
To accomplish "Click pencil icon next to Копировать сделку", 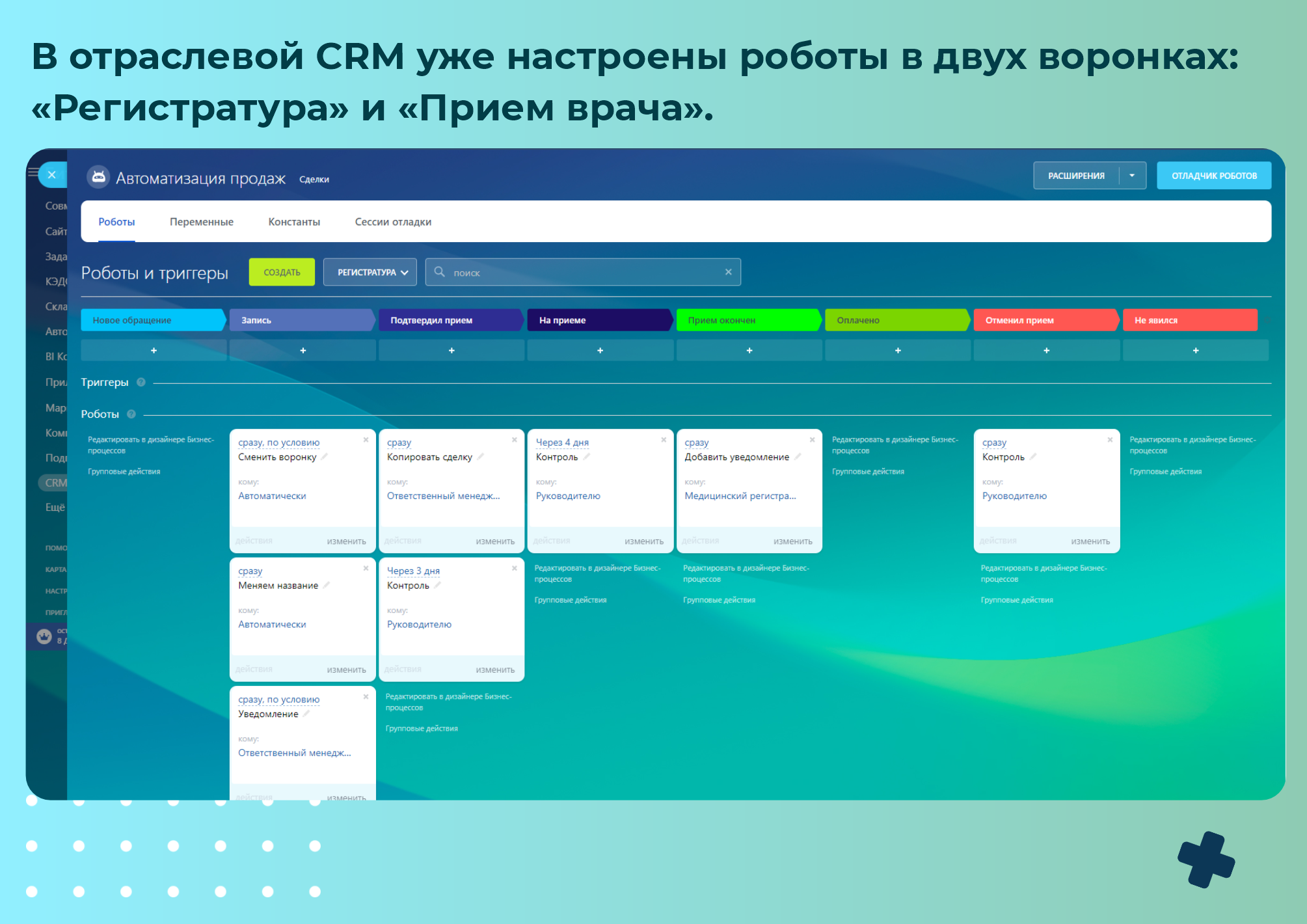I will point(481,457).
